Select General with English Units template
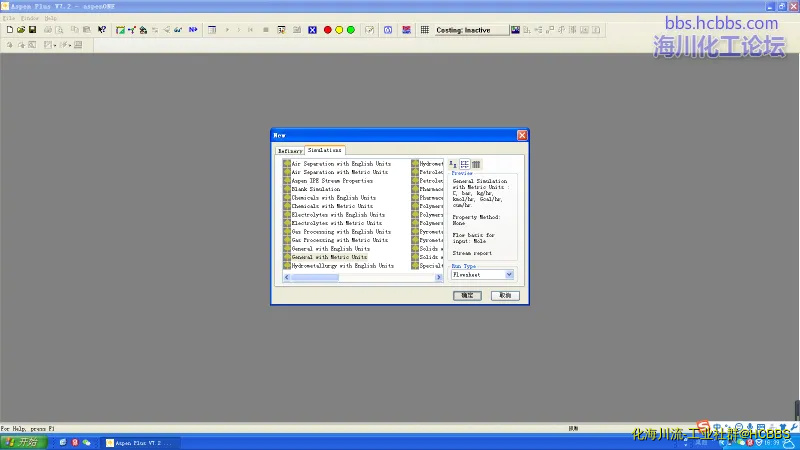 [330, 248]
